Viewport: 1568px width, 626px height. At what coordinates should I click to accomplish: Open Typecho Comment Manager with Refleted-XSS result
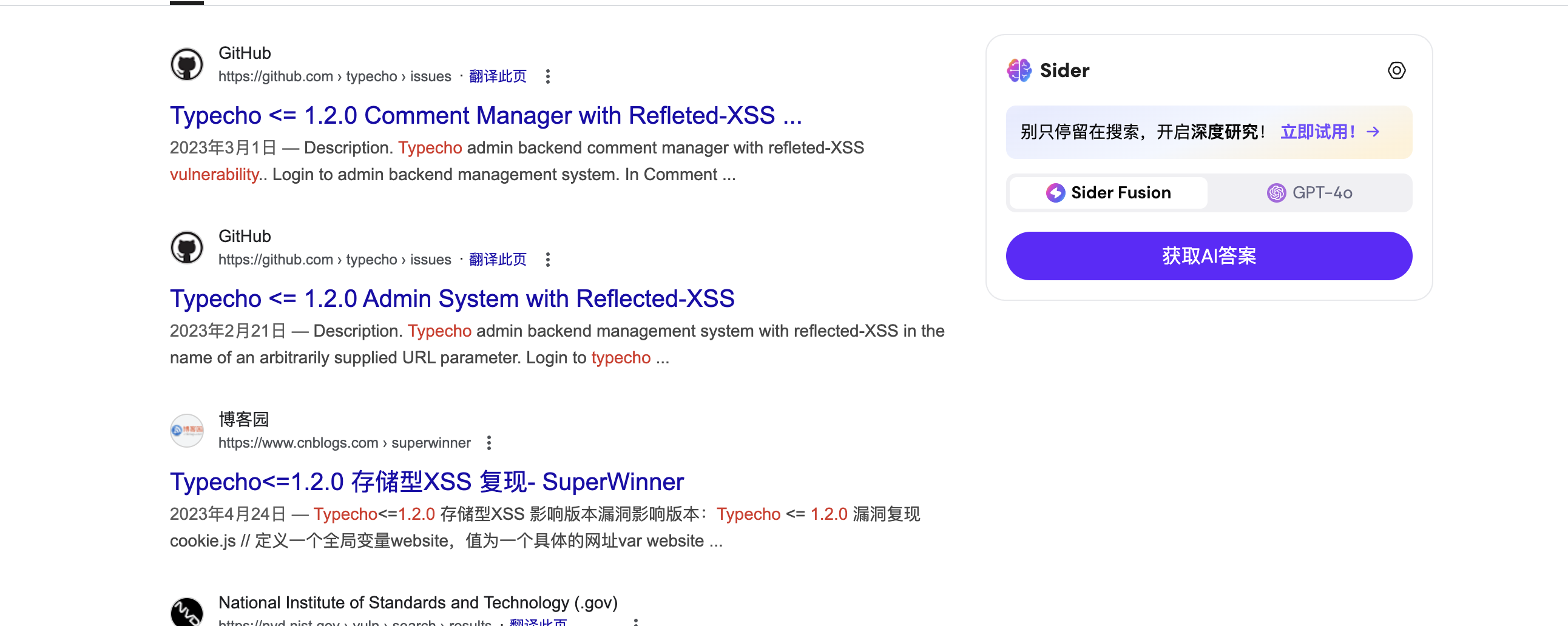485,116
